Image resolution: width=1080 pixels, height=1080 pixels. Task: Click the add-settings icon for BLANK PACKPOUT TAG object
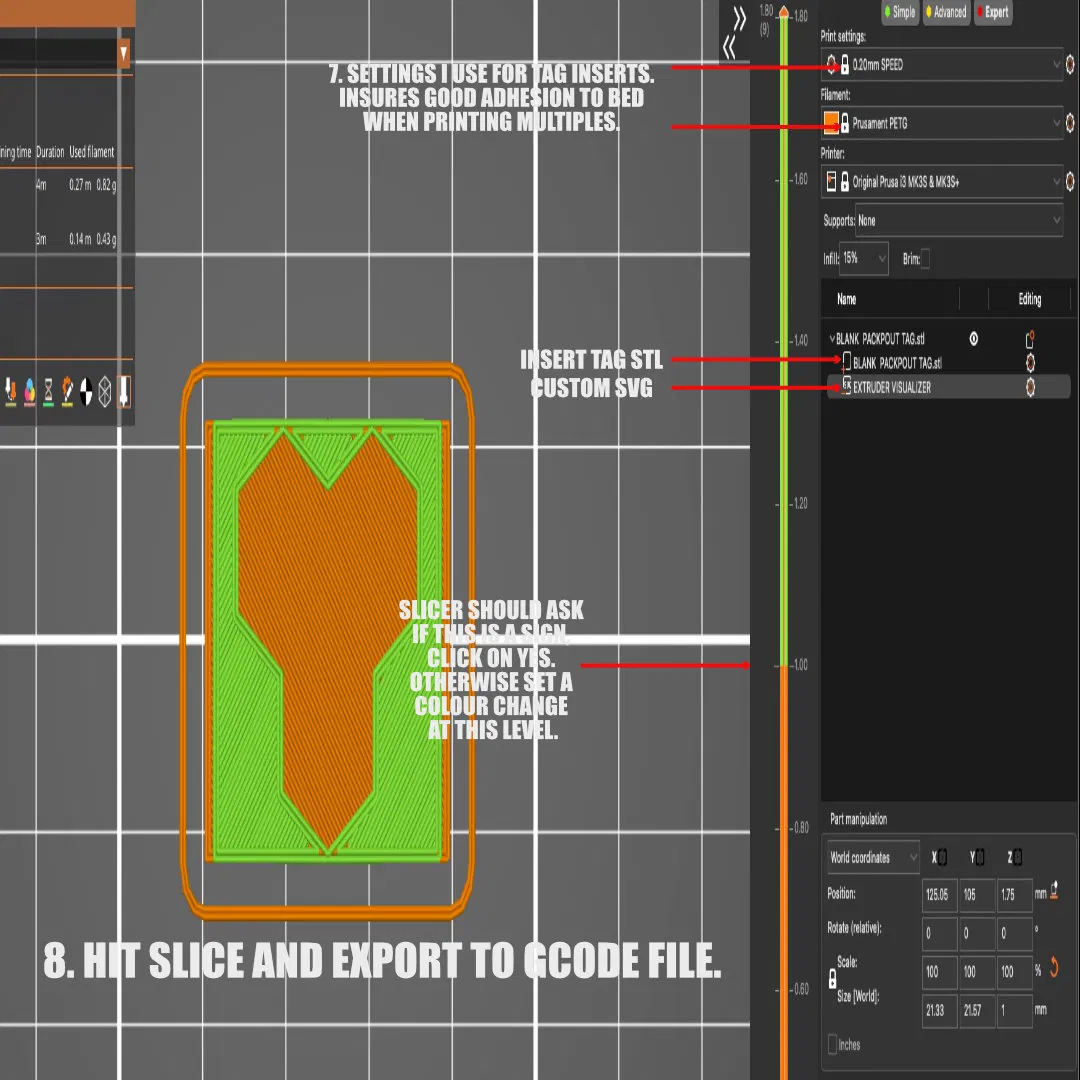pos(1030,339)
